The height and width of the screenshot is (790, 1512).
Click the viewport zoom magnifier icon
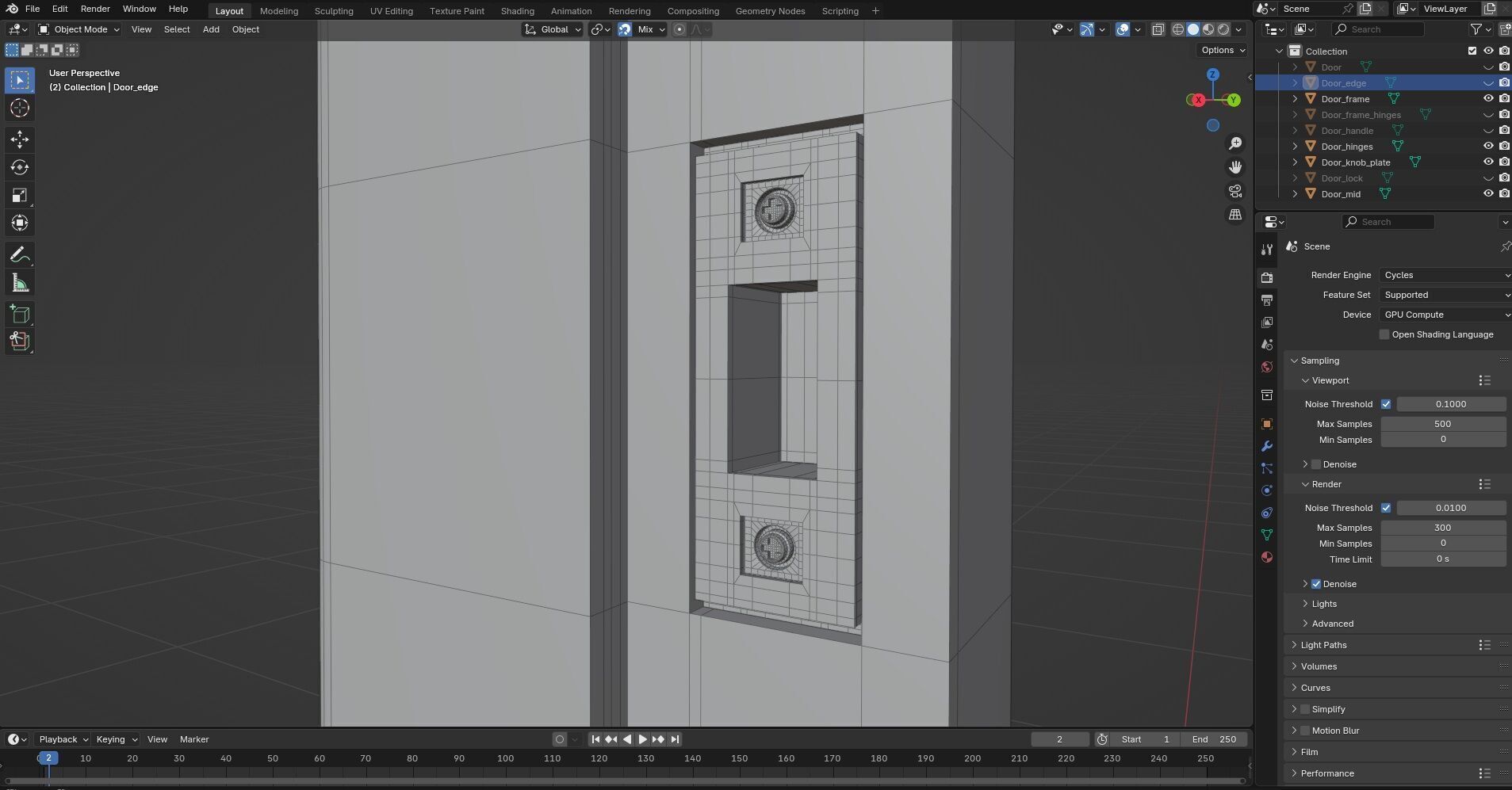tap(1235, 143)
